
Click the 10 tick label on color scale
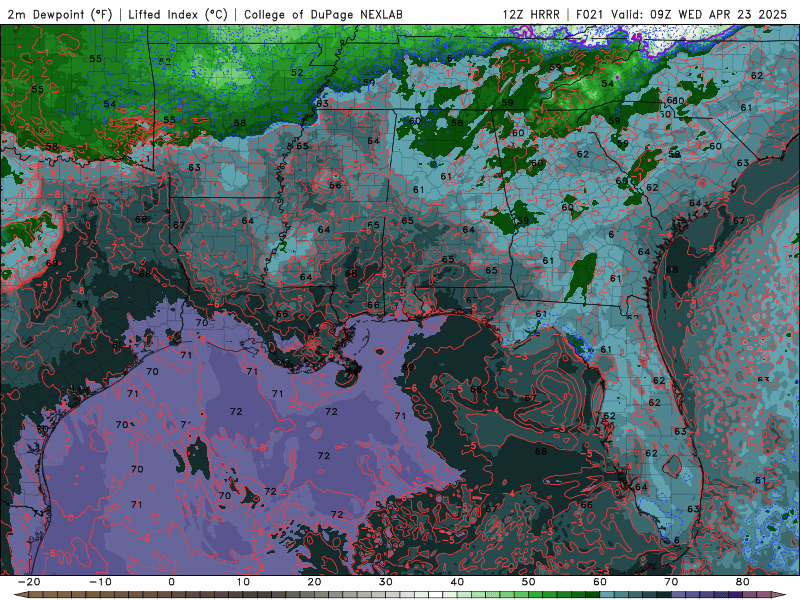[243, 582]
